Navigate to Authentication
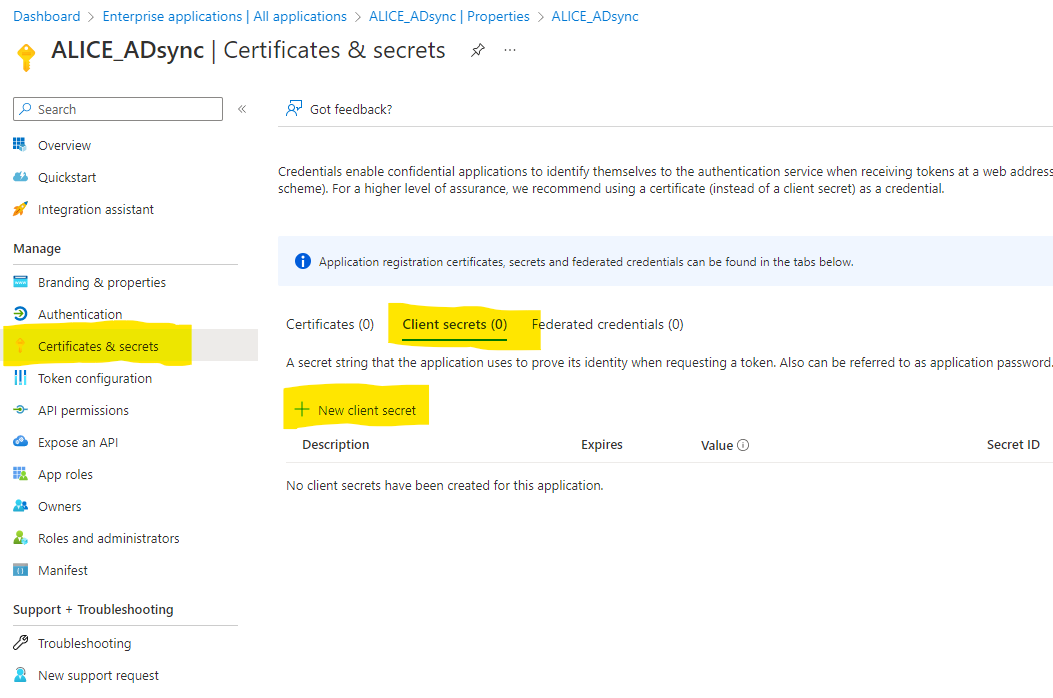The height and width of the screenshot is (698, 1053). coord(80,314)
